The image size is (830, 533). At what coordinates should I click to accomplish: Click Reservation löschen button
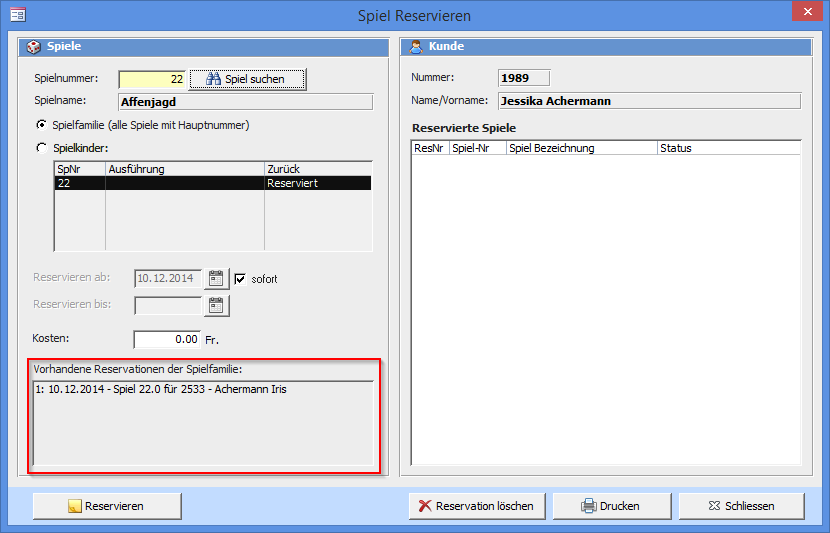[477, 506]
